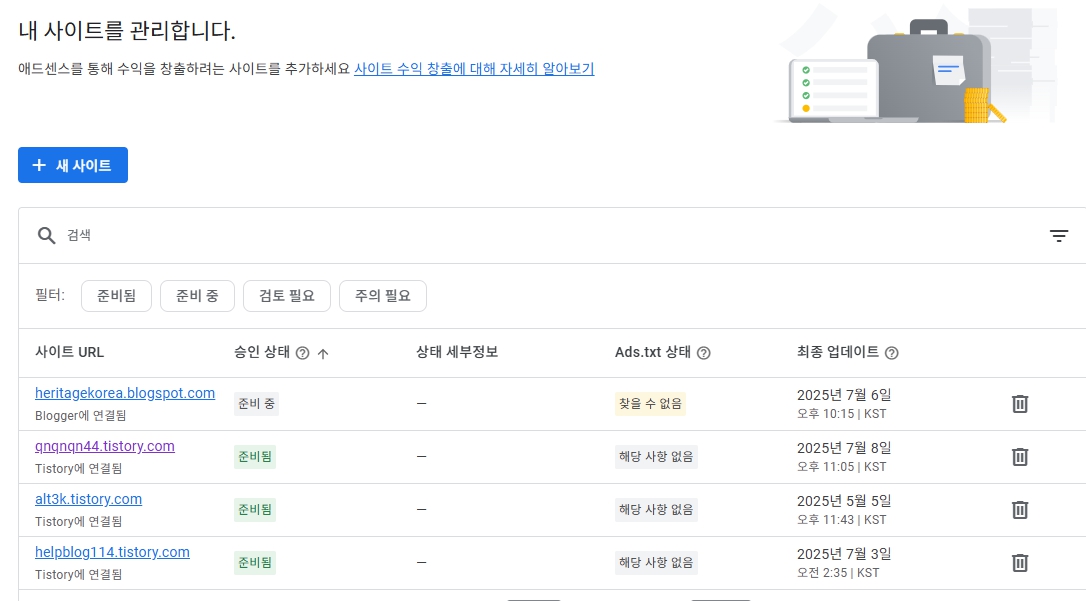Click the time 오후 11:05 | KST
Viewport: 1086px width, 601px height.
[842, 467]
